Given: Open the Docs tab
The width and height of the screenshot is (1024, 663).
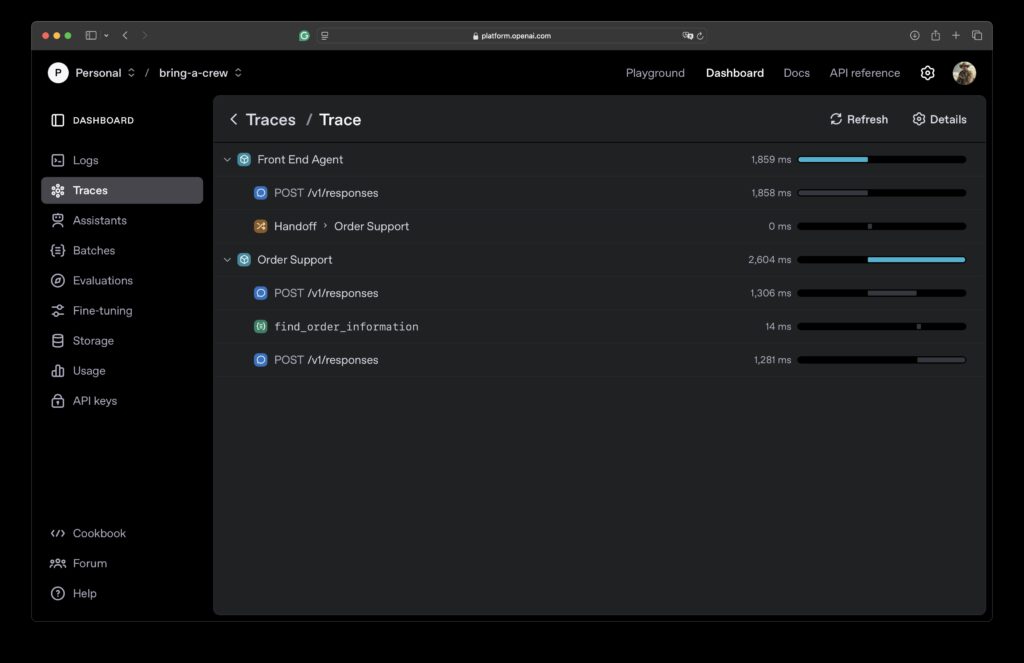Looking at the screenshot, I should [x=796, y=73].
